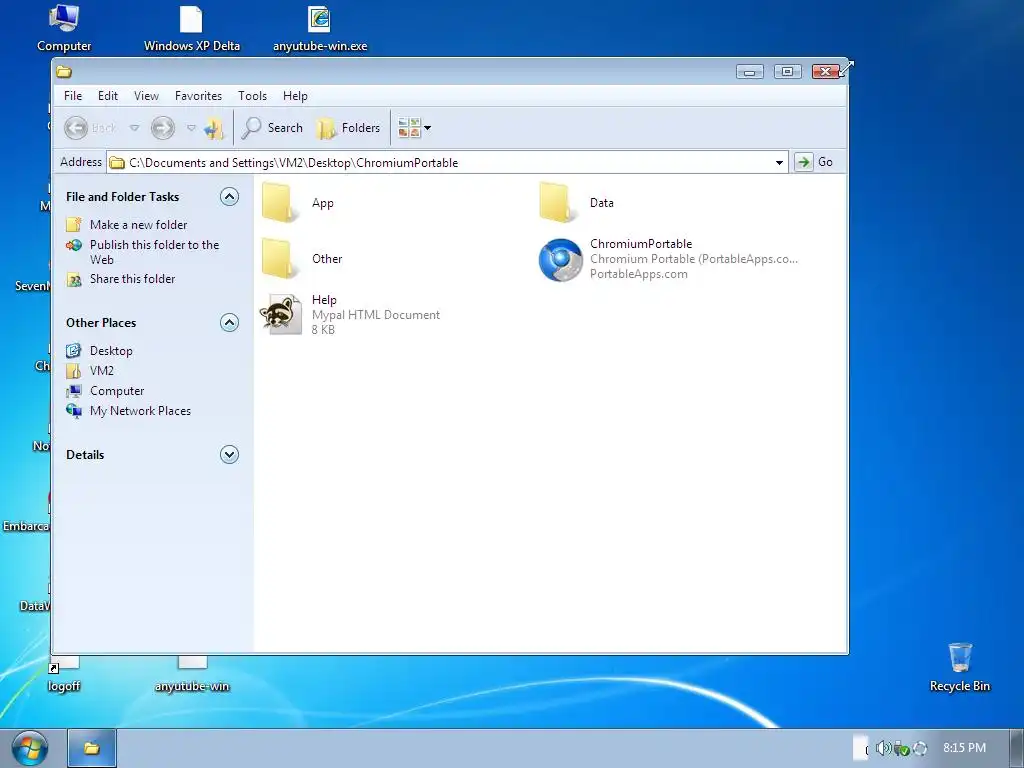The height and width of the screenshot is (768, 1024).
Task: Click Make a new folder link
Action: click(138, 225)
